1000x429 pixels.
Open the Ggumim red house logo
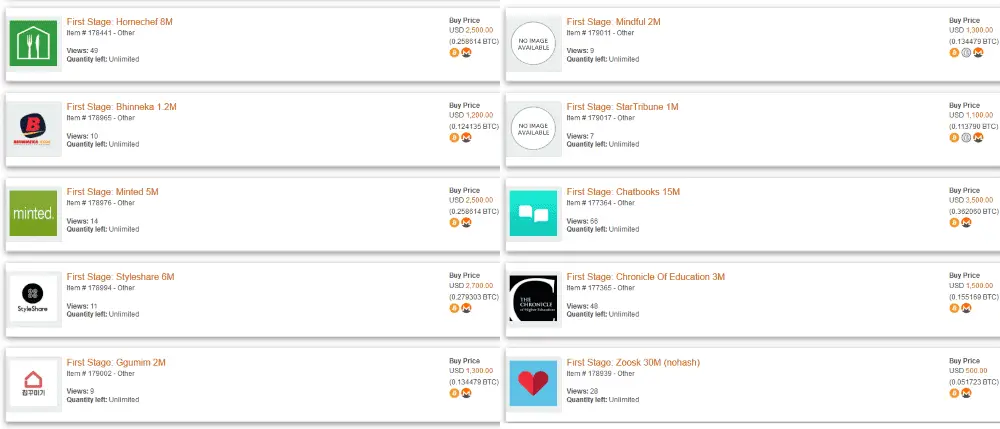tap(33, 384)
